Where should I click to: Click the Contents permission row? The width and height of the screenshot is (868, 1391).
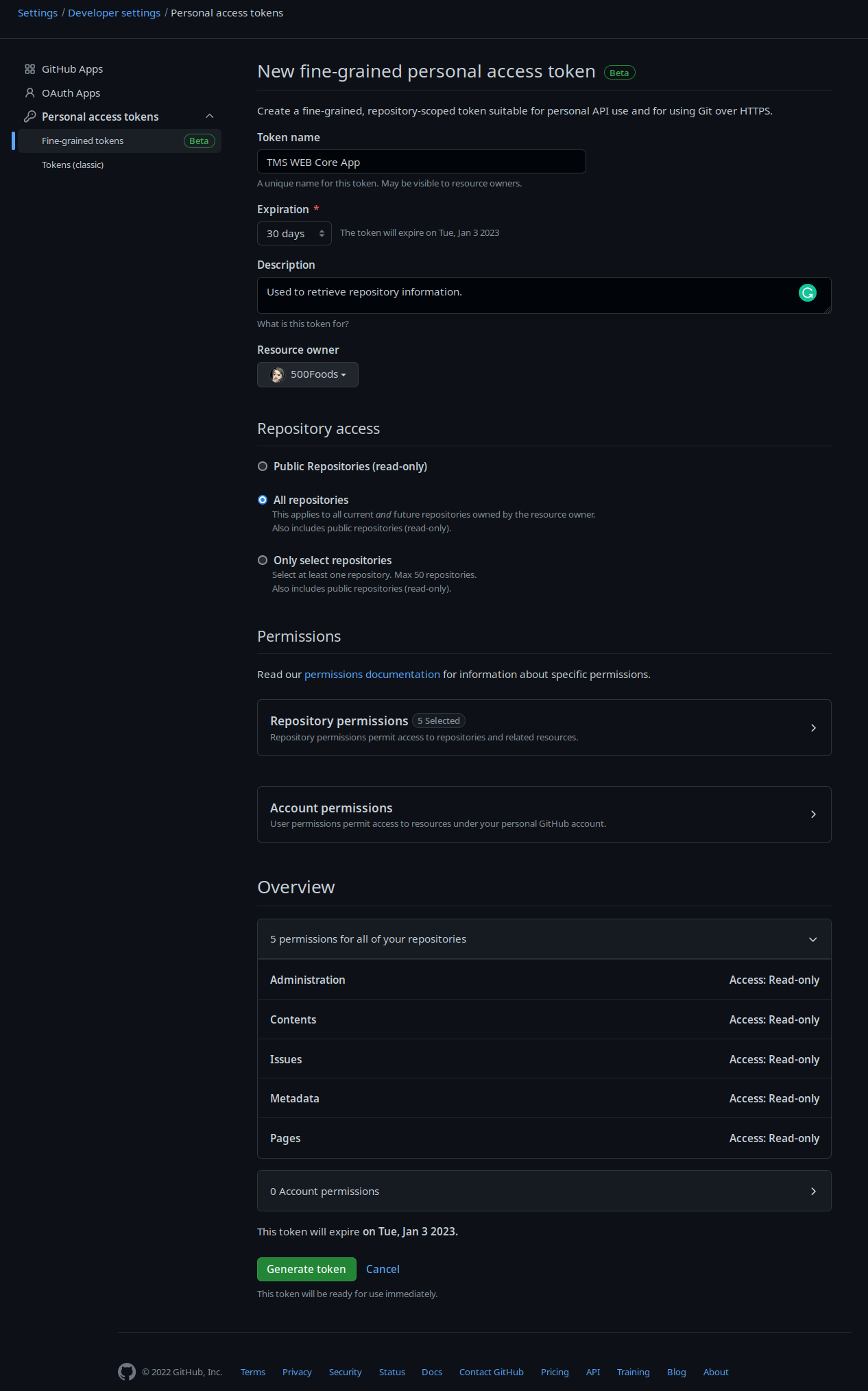click(544, 1019)
